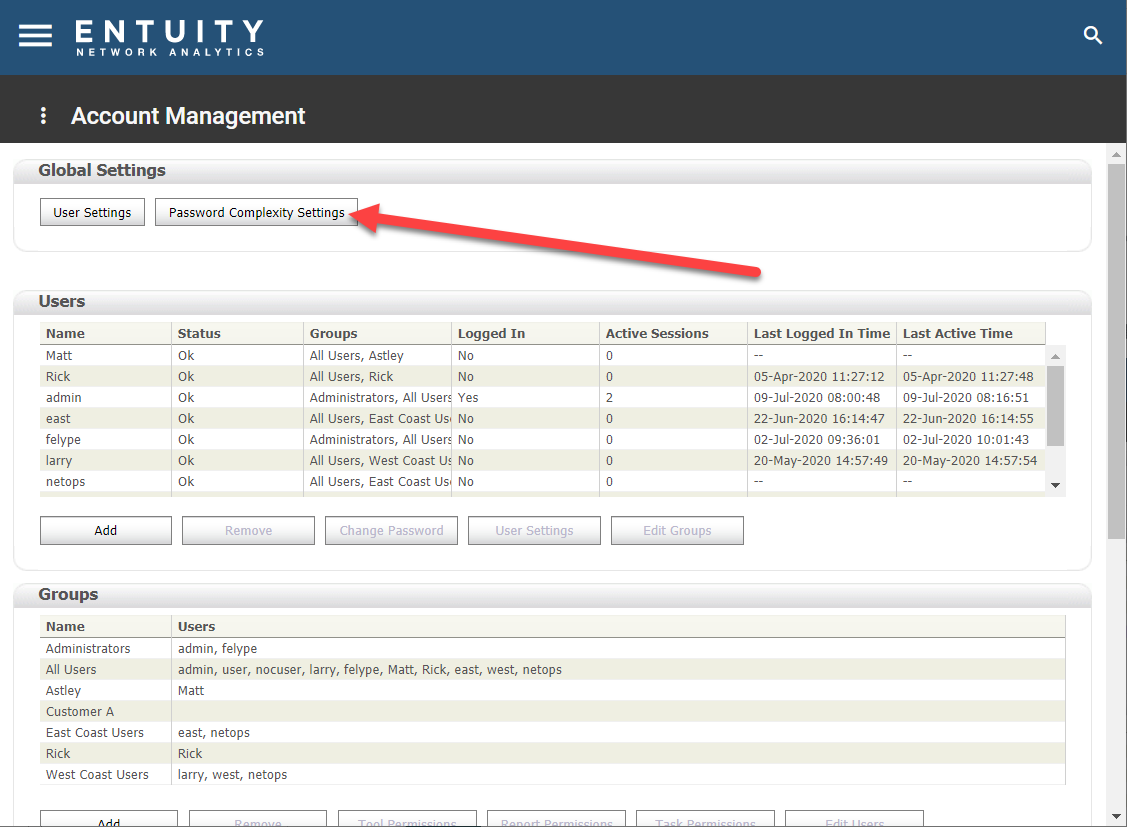Screen dimensions: 1127x827
Task: Select the Rick group row
Action: [x=553, y=754]
